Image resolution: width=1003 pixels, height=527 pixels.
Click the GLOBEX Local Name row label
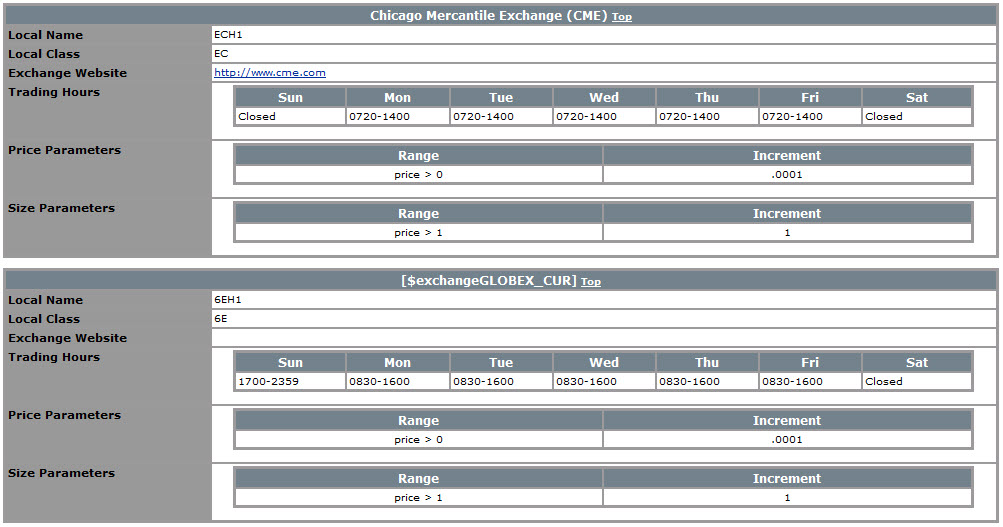click(45, 300)
